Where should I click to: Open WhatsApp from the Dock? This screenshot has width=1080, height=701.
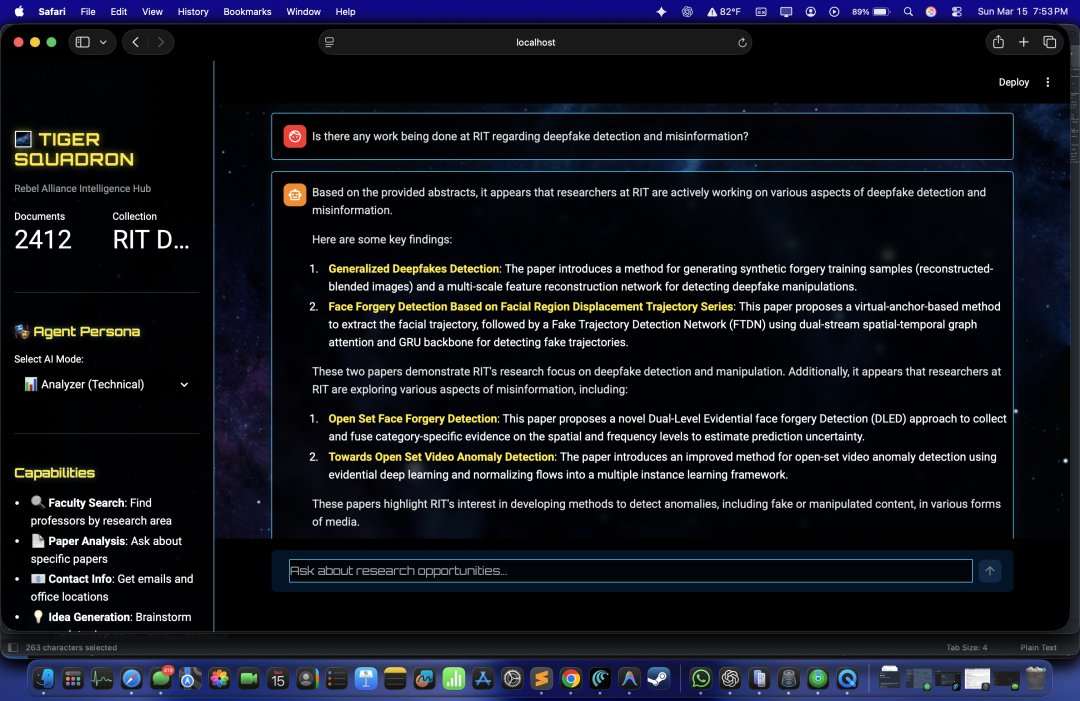click(700, 679)
